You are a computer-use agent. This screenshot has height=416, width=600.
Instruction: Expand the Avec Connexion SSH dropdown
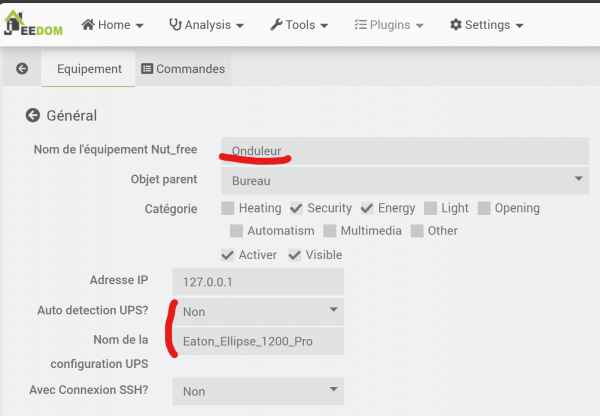[258, 392]
